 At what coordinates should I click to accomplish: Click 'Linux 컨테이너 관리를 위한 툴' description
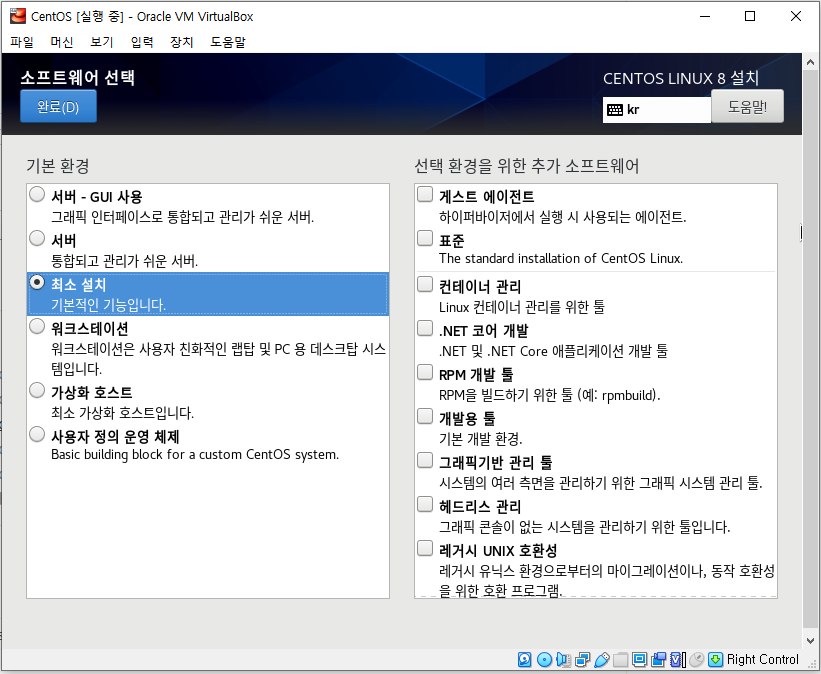click(x=522, y=307)
